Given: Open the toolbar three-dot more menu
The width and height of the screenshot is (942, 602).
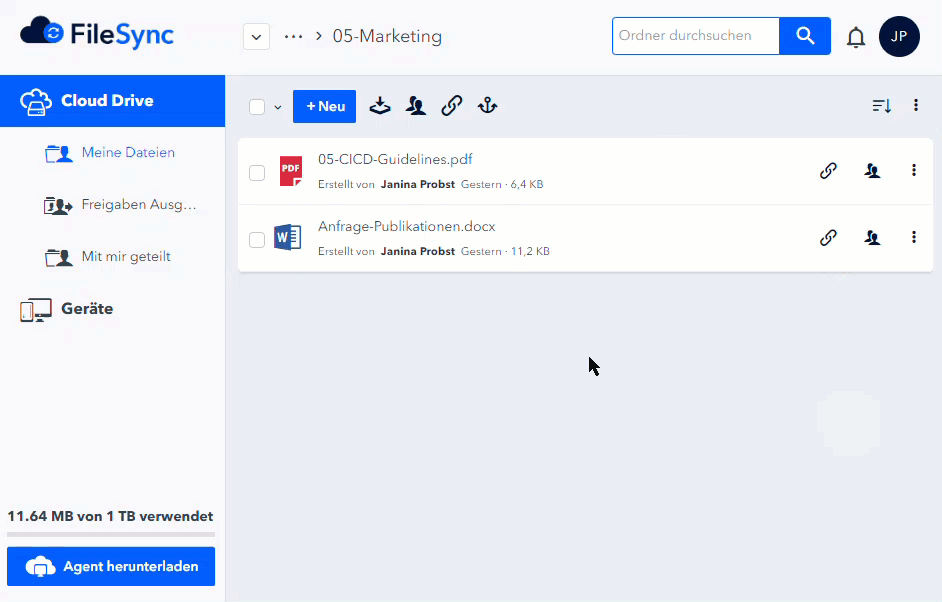Looking at the screenshot, I should 916,105.
